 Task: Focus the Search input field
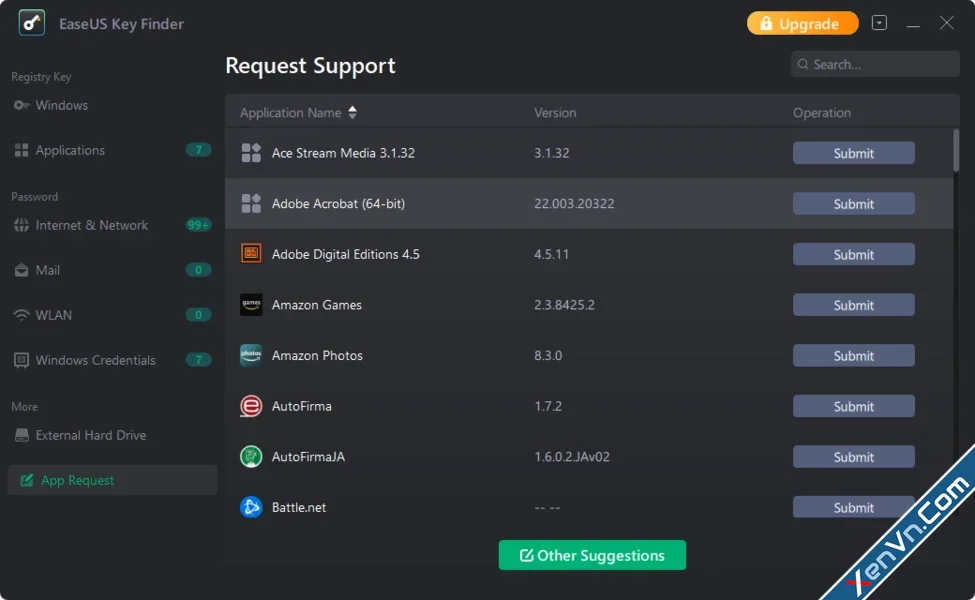point(875,64)
